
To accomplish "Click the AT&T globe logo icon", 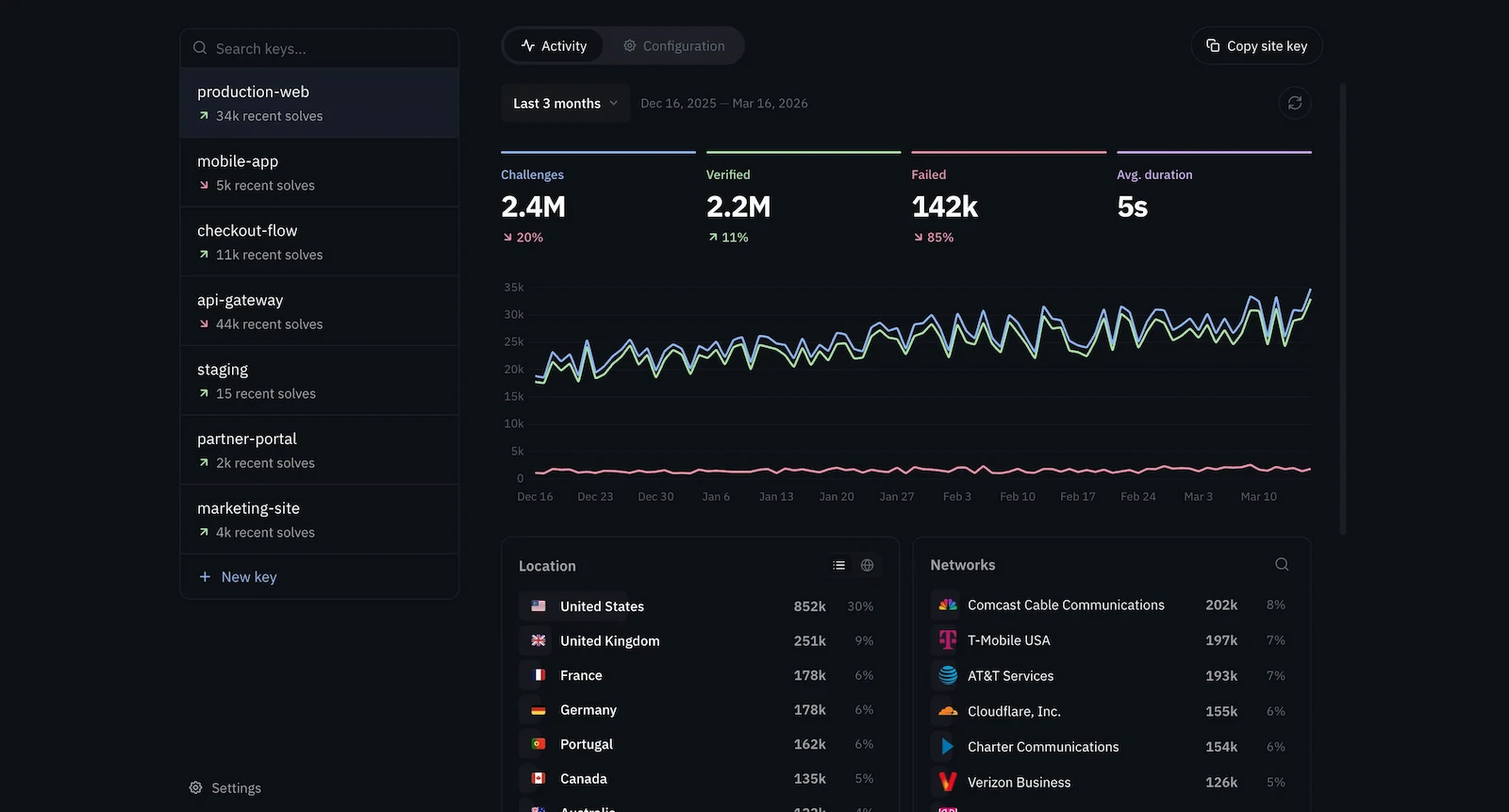I will pos(948,675).
